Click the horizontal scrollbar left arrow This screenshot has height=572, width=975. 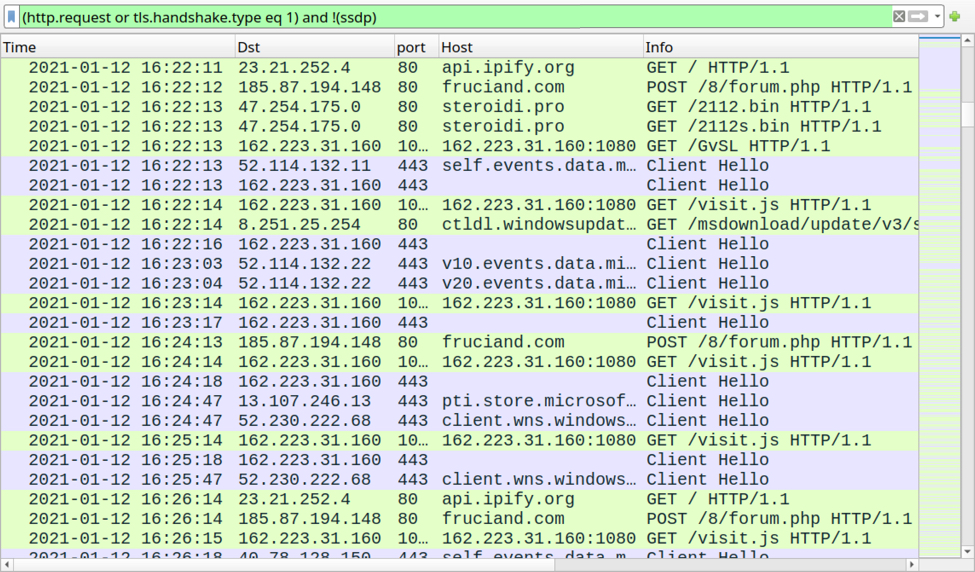click(x=6, y=565)
